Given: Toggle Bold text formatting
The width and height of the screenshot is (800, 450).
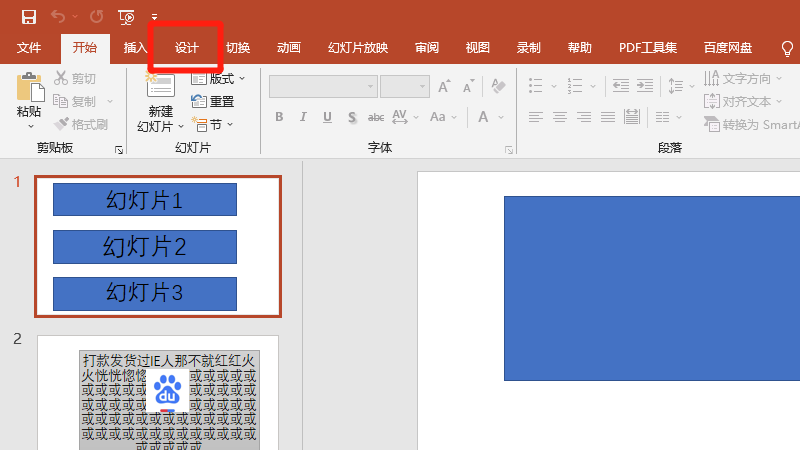Looking at the screenshot, I should click(x=279, y=117).
